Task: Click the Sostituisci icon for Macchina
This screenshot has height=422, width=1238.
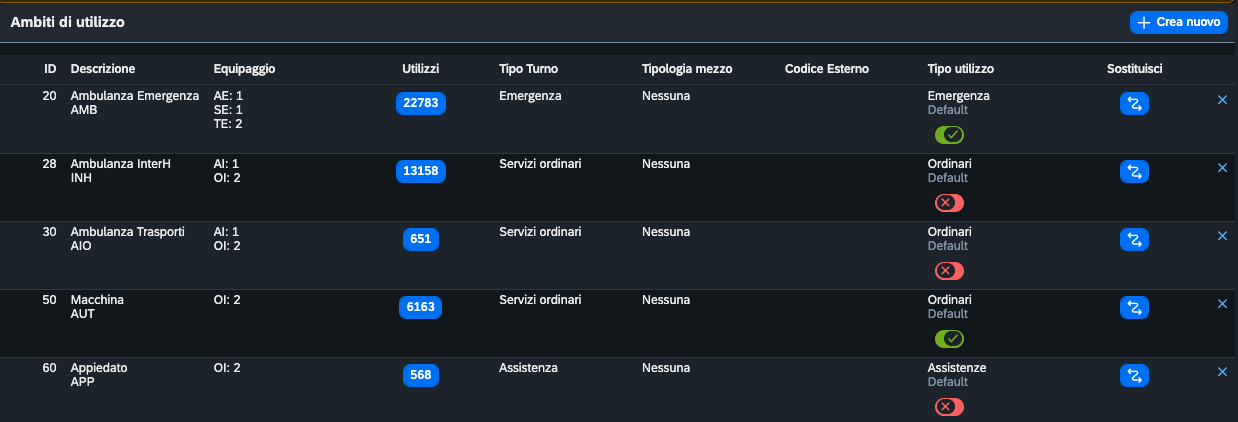Action: (x=1134, y=307)
